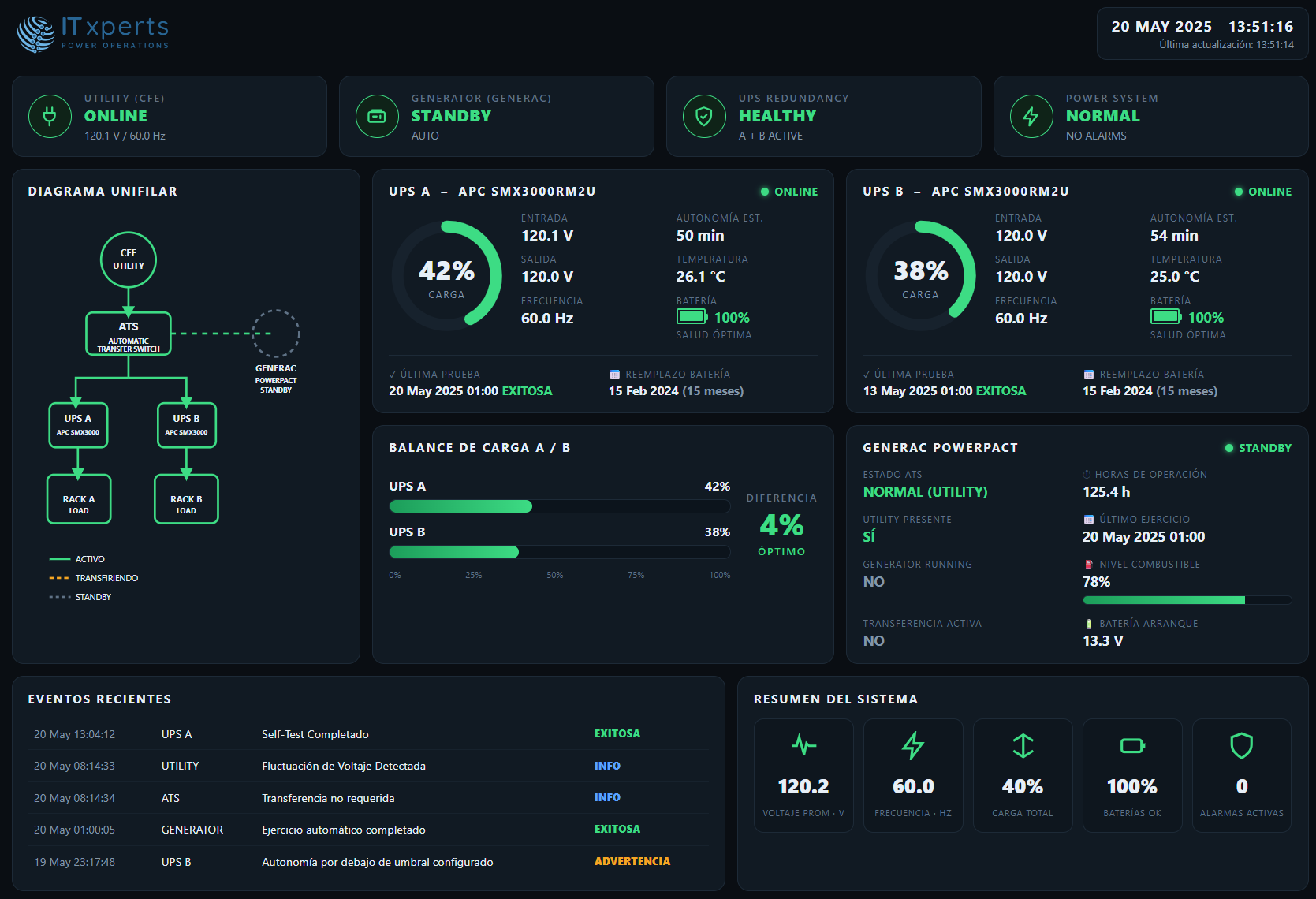Image resolution: width=1316 pixels, height=899 pixels.
Task: Click Fluctuación de Voltaje Detectada event
Action: click(x=369, y=766)
